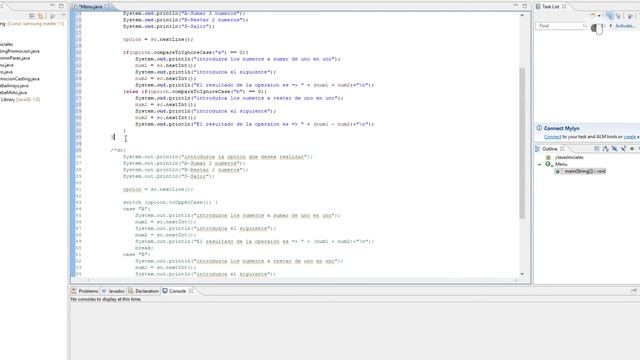Toggle Categorized view in Task List toolbar

click(x=609, y=16)
